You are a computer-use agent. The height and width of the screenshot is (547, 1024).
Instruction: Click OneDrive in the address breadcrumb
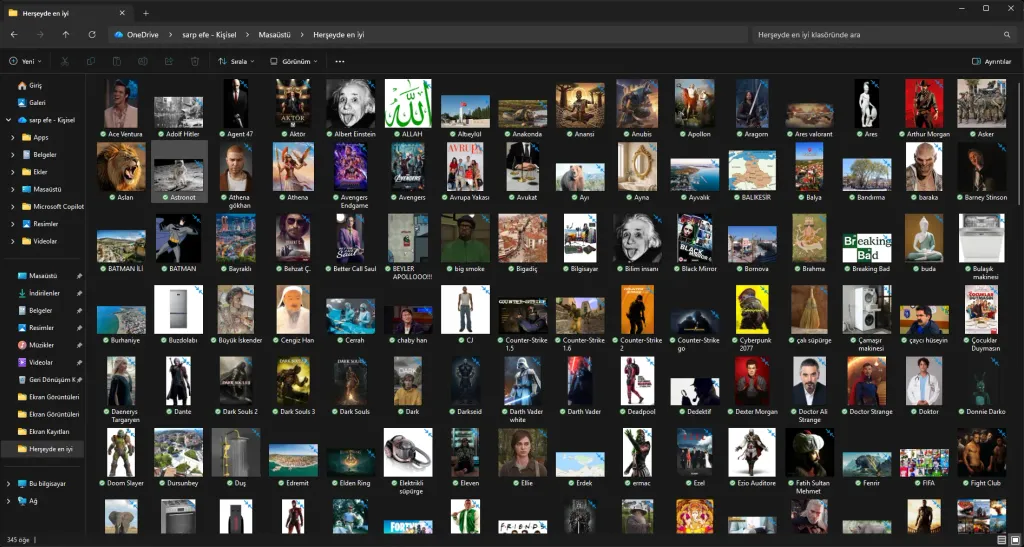tap(142, 35)
